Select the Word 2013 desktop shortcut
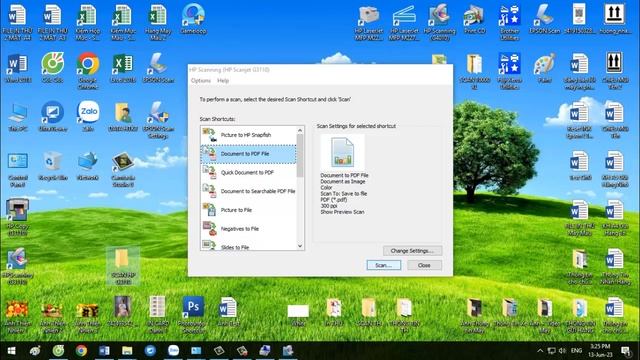 click(18, 68)
